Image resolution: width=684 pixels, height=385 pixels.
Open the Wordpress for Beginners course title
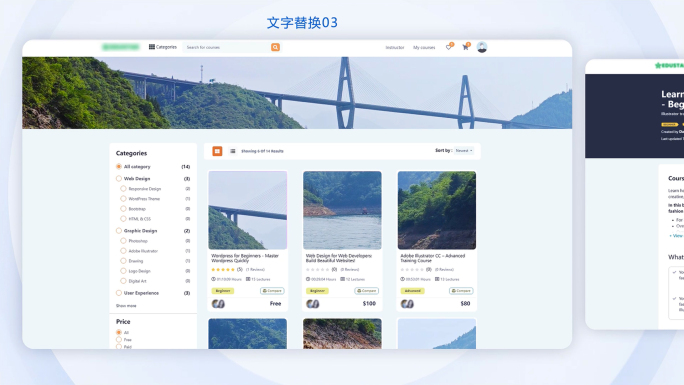pos(245,258)
